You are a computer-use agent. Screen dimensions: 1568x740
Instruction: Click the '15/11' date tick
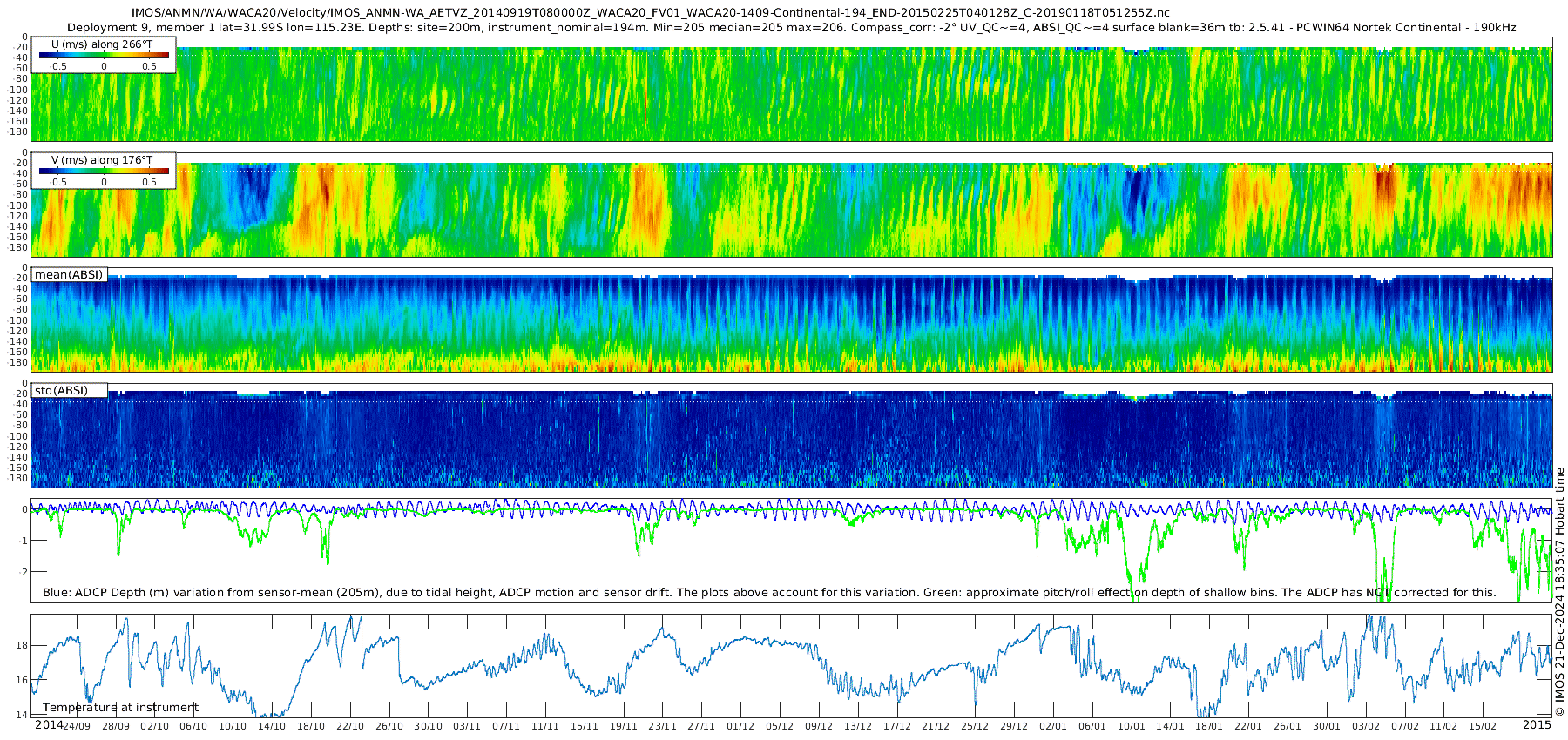(x=585, y=726)
